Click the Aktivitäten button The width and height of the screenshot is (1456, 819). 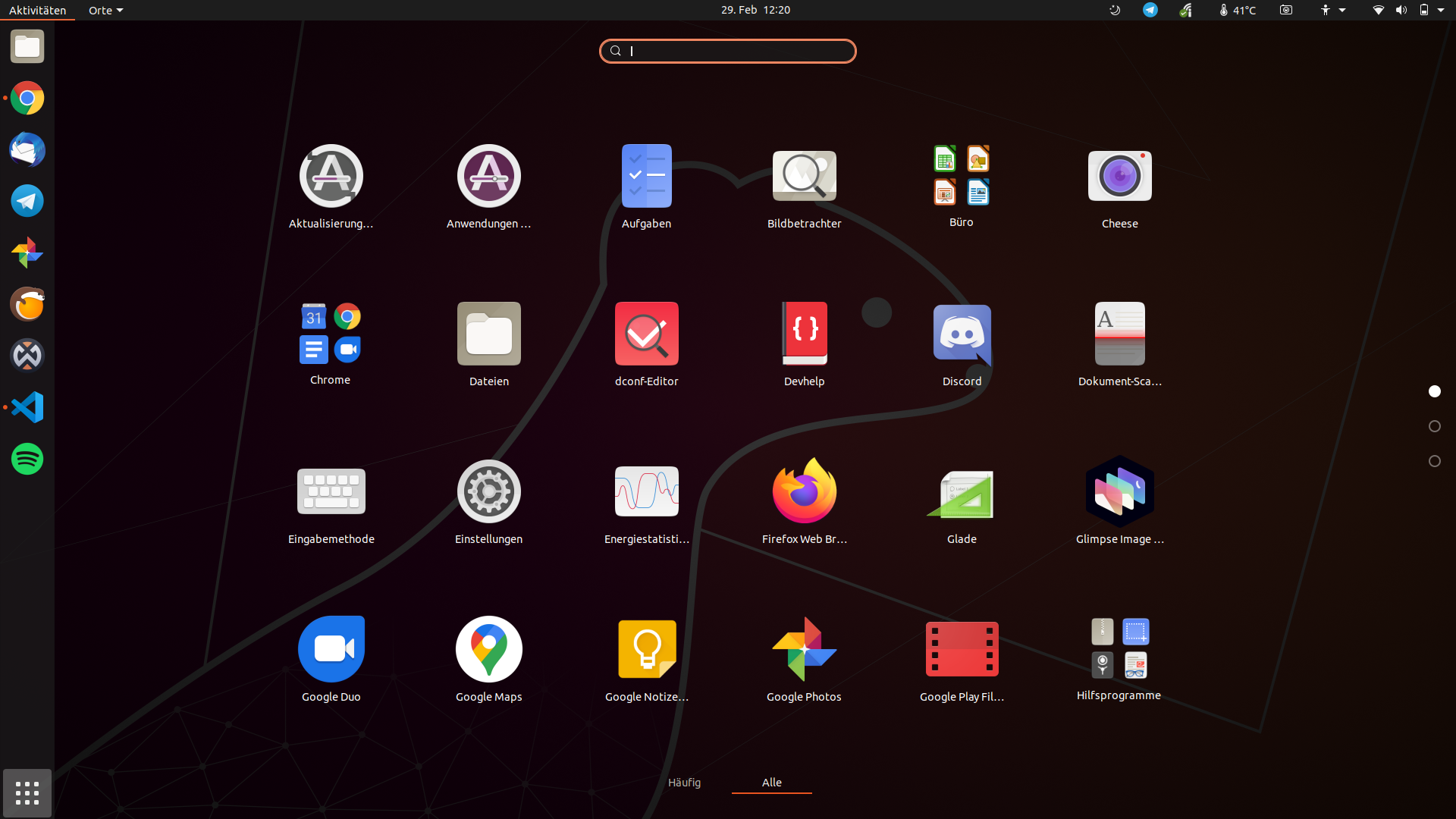(37, 10)
